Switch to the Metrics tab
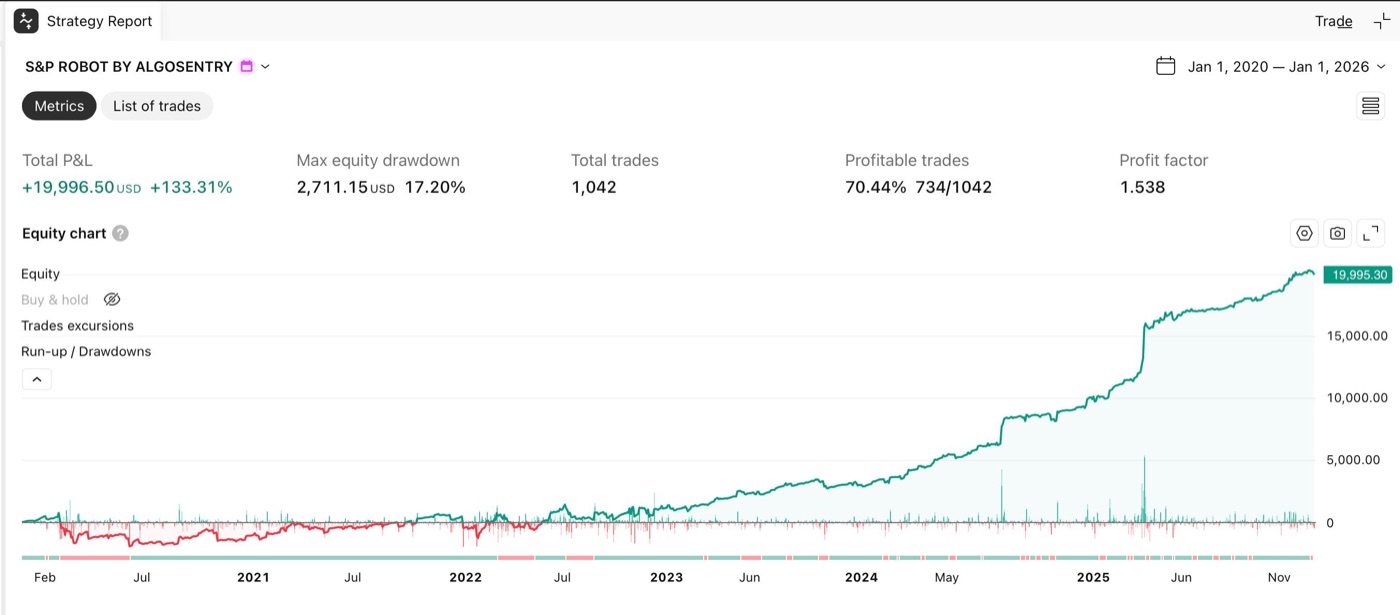Image resolution: width=1400 pixels, height=615 pixels. pos(59,106)
